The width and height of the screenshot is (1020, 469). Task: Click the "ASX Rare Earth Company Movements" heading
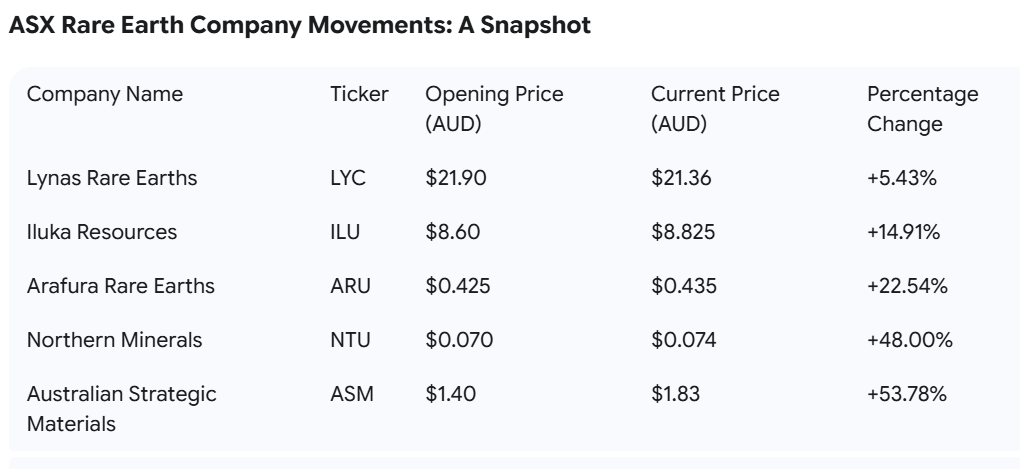(x=299, y=26)
